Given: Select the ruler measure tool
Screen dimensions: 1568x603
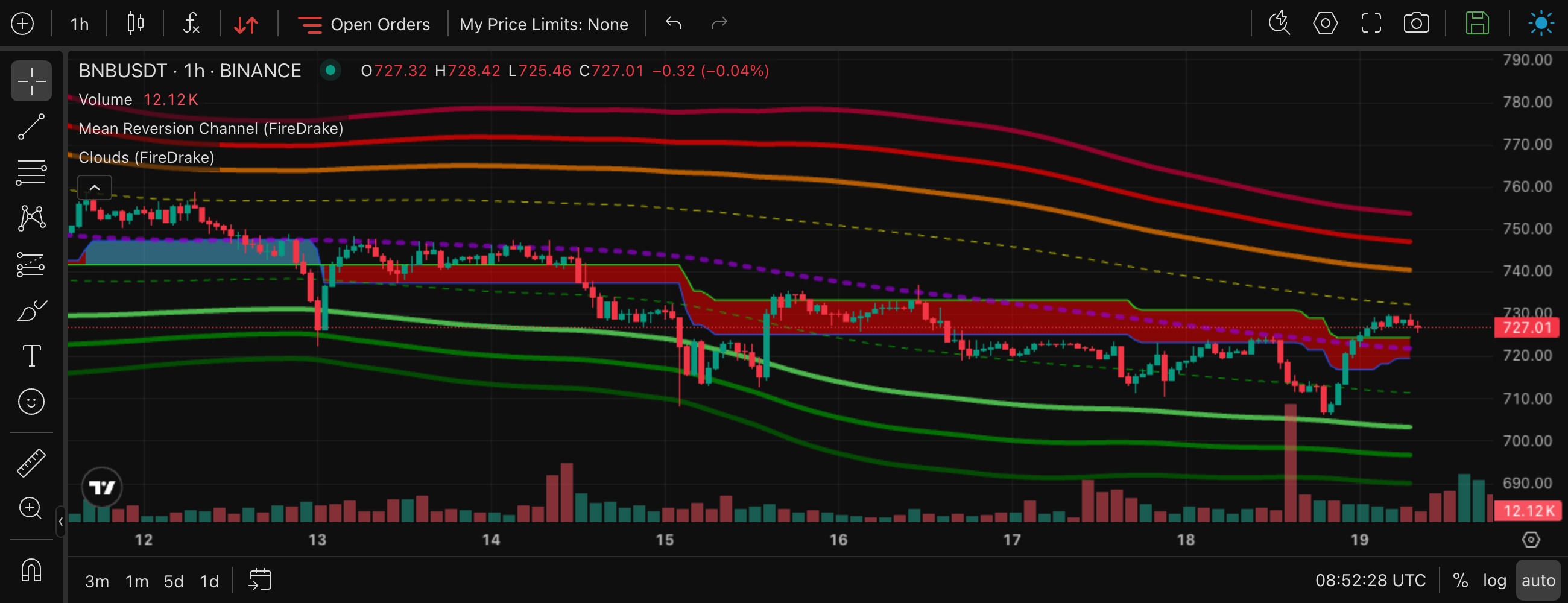Looking at the screenshot, I should [31, 463].
